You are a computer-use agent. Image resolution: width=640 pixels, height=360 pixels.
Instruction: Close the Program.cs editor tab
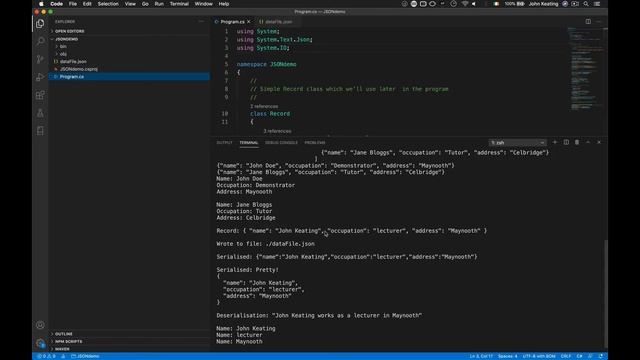(x=249, y=22)
